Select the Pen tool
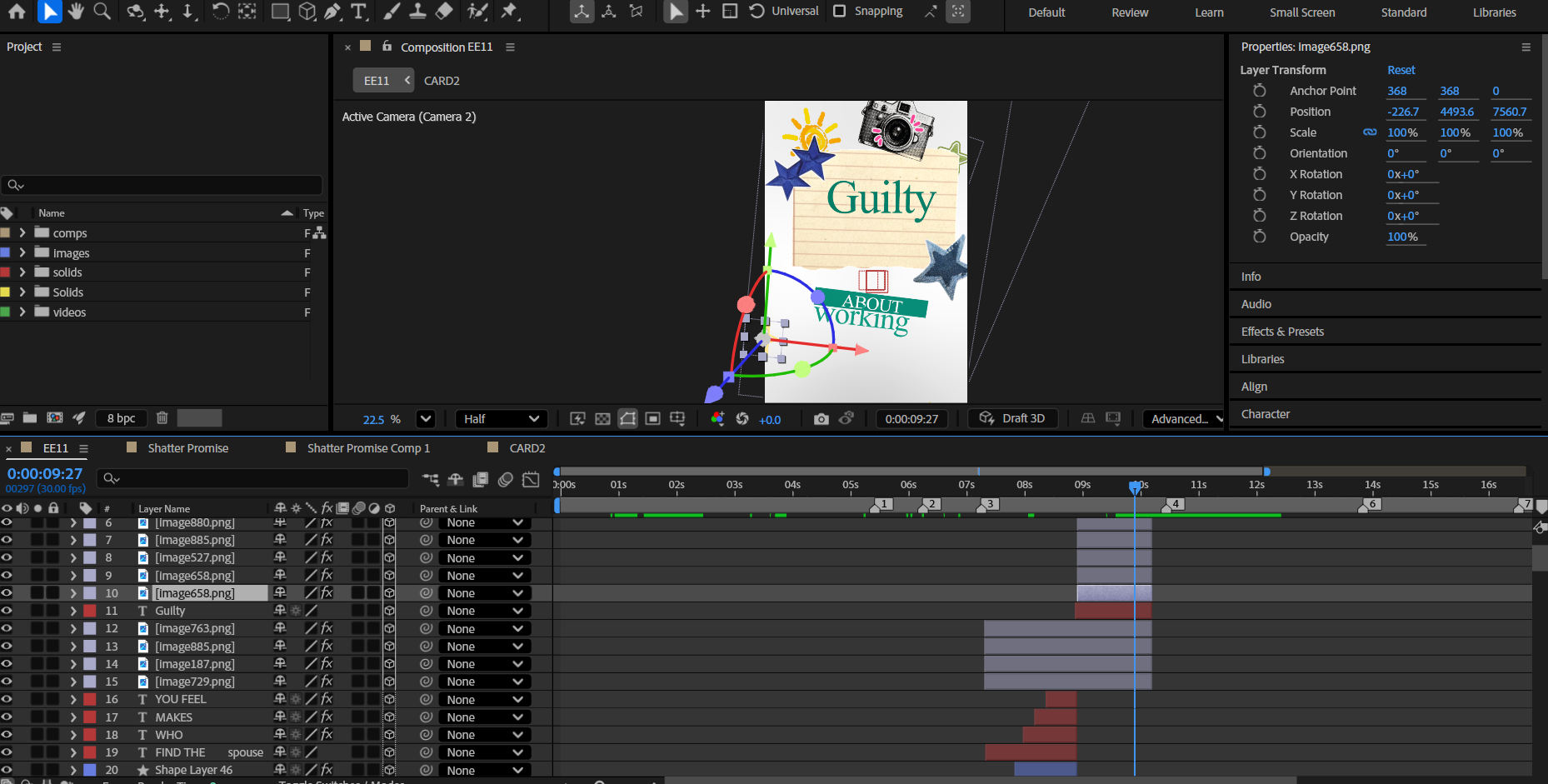Screen dimensions: 1548x784 tap(332, 11)
